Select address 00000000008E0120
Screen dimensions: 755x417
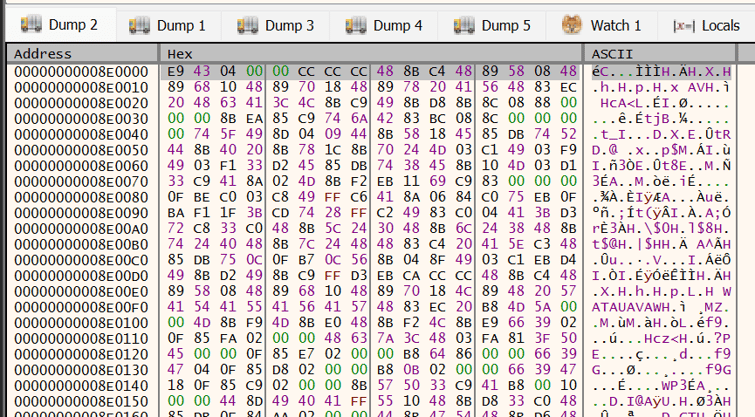[x=81, y=354]
